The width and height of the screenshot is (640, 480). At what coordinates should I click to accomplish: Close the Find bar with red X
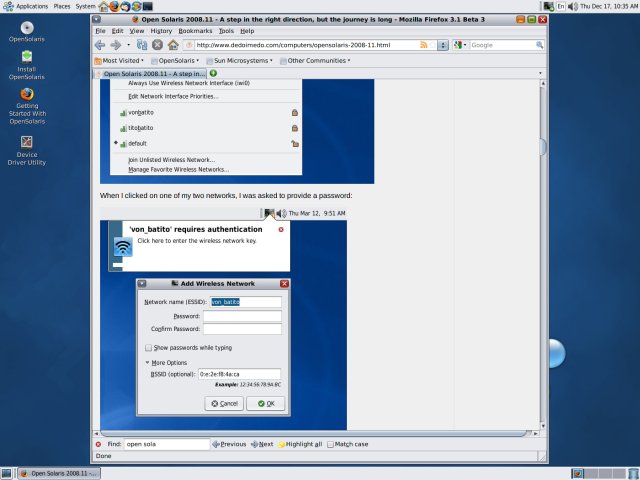click(x=98, y=444)
